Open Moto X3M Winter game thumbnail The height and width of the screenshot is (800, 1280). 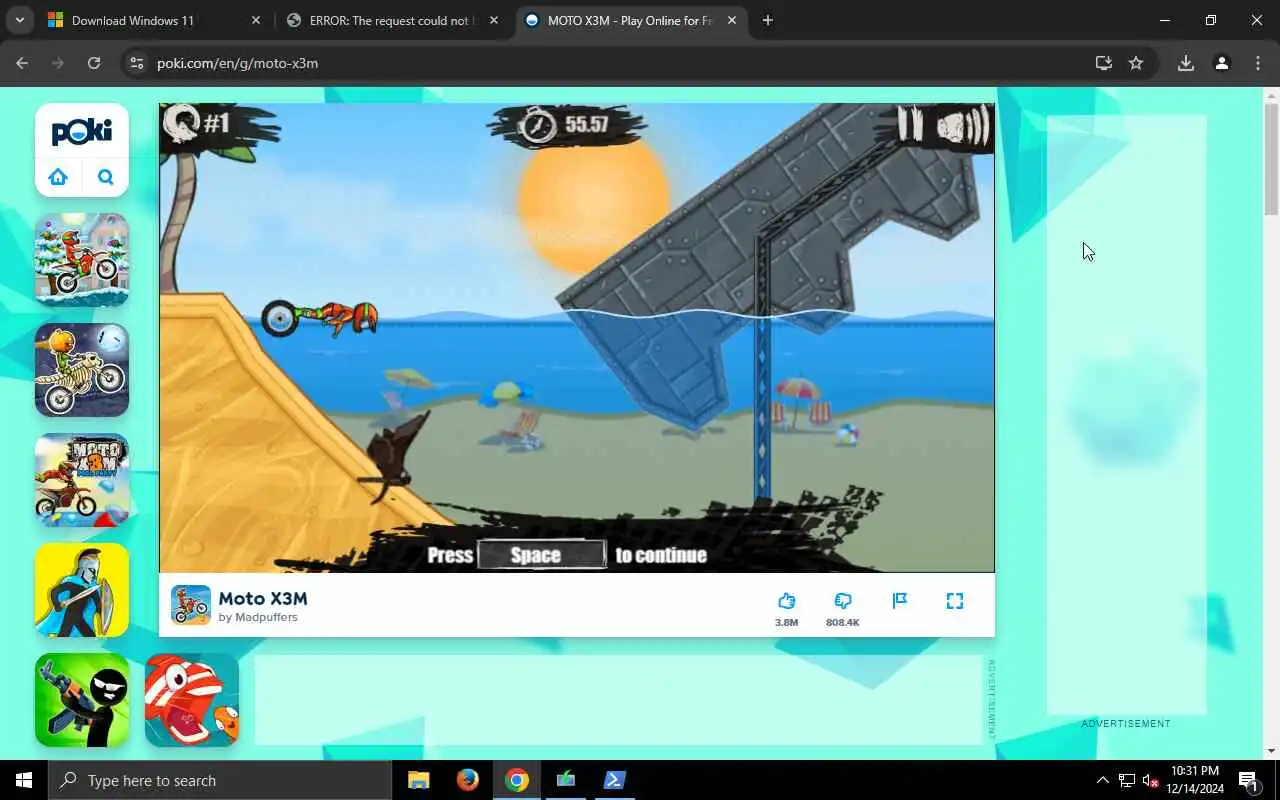(82, 260)
